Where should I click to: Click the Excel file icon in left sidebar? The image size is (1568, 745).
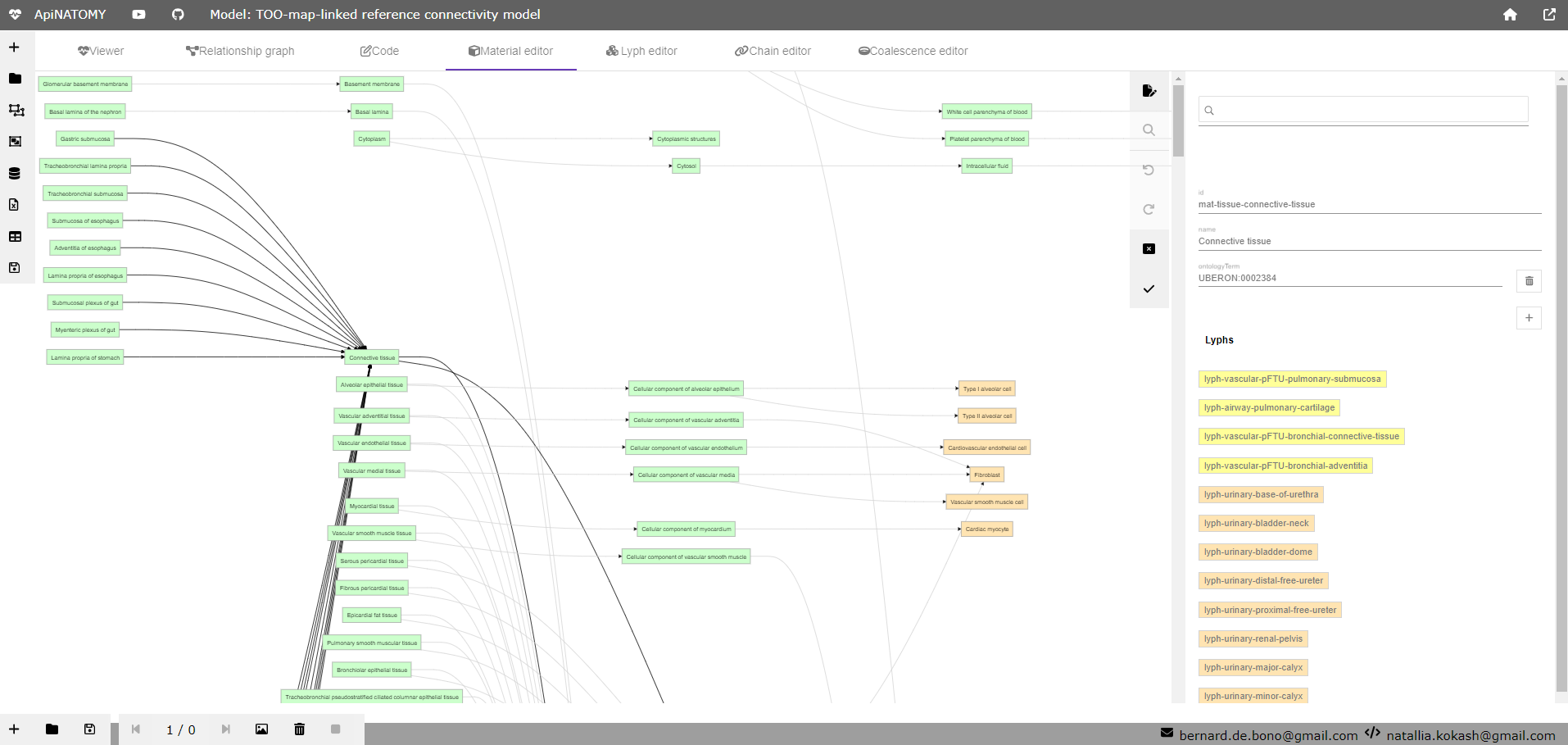pos(15,205)
